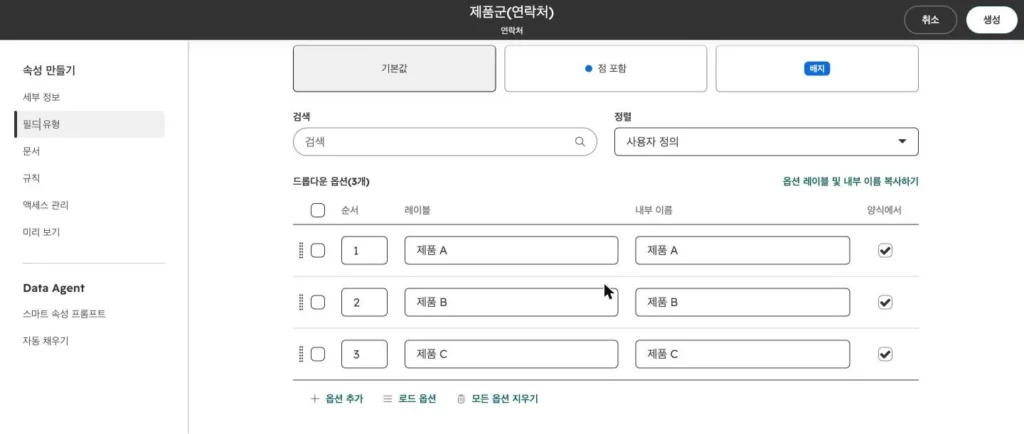
Task: Tick the row checkbox for 제품 B
Action: (x=317, y=302)
